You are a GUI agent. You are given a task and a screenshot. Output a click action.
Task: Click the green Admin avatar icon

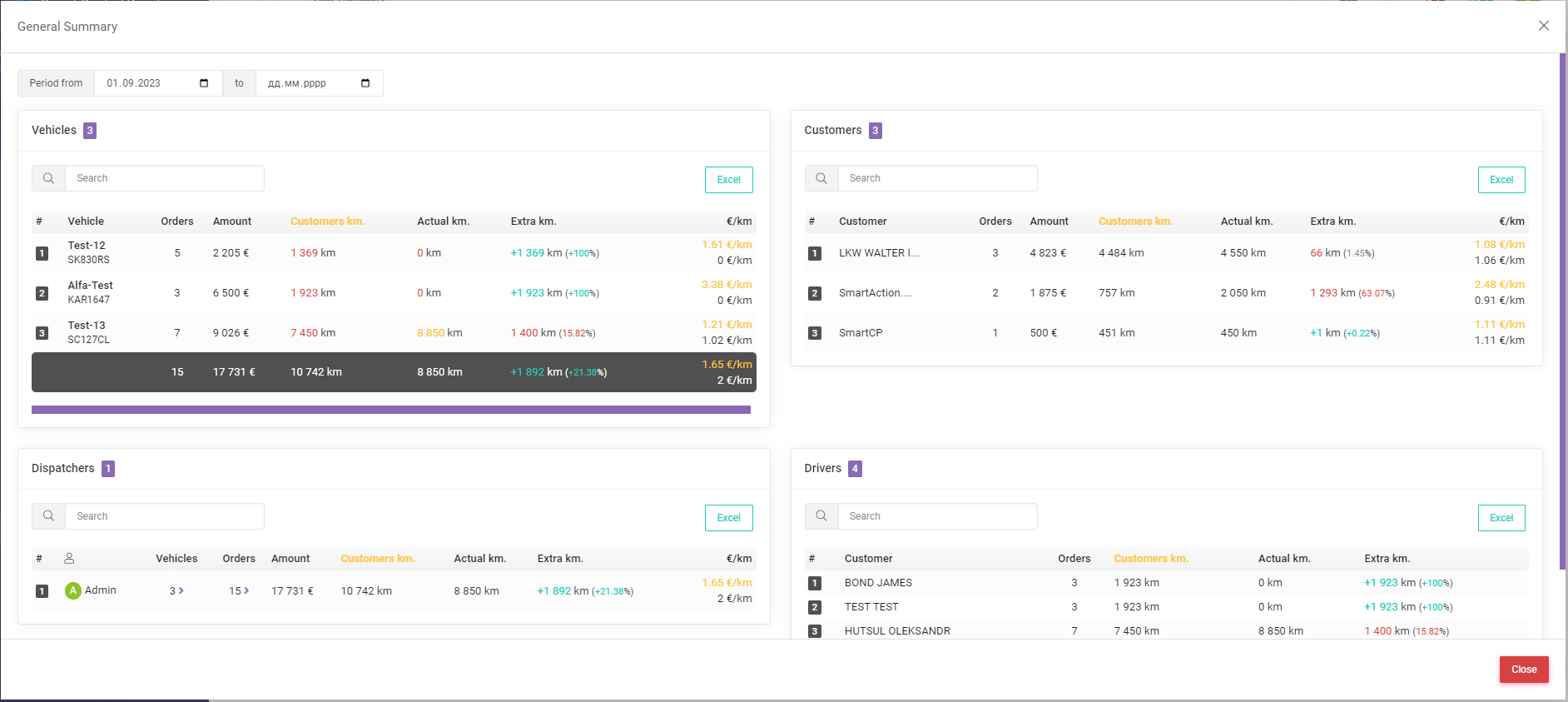click(73, 590)
